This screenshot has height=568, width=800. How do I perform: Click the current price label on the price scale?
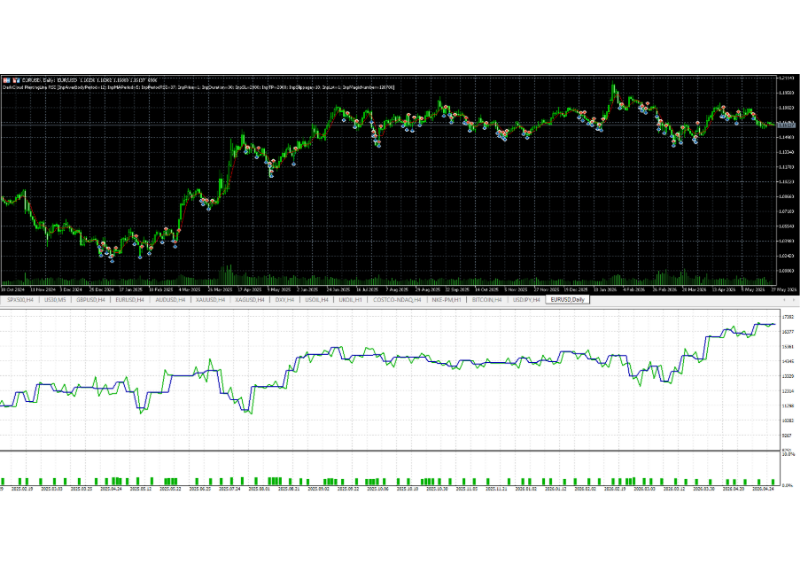[787, 125]
